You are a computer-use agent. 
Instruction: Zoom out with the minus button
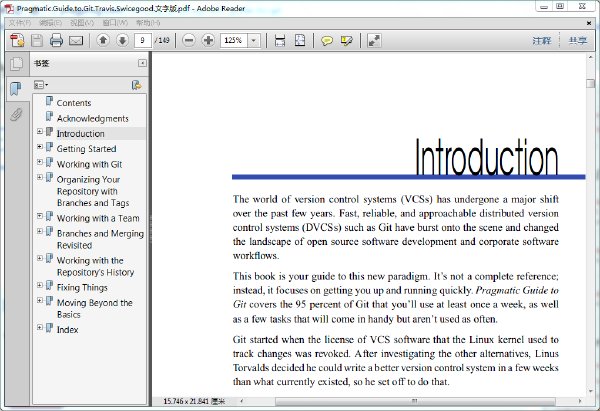189,40
